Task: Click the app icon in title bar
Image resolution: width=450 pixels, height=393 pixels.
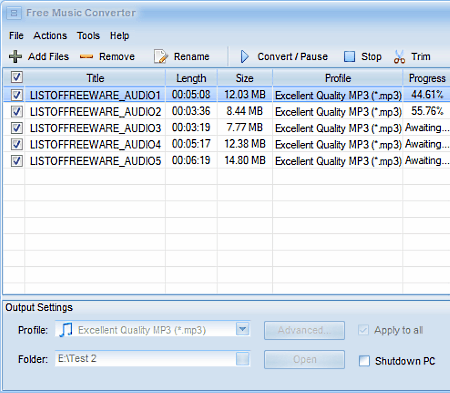Action: pyautogui.click(x=14, y=13)
